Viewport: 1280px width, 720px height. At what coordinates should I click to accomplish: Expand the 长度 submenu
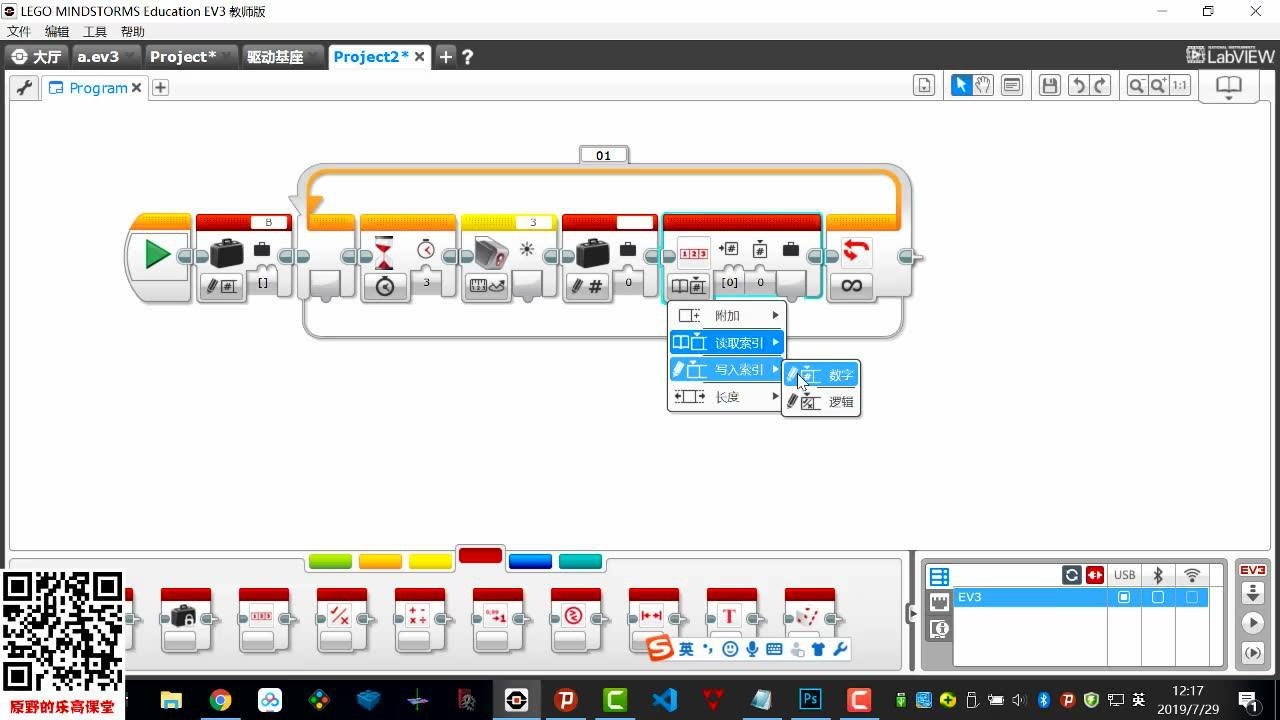(x=727, y=397)
